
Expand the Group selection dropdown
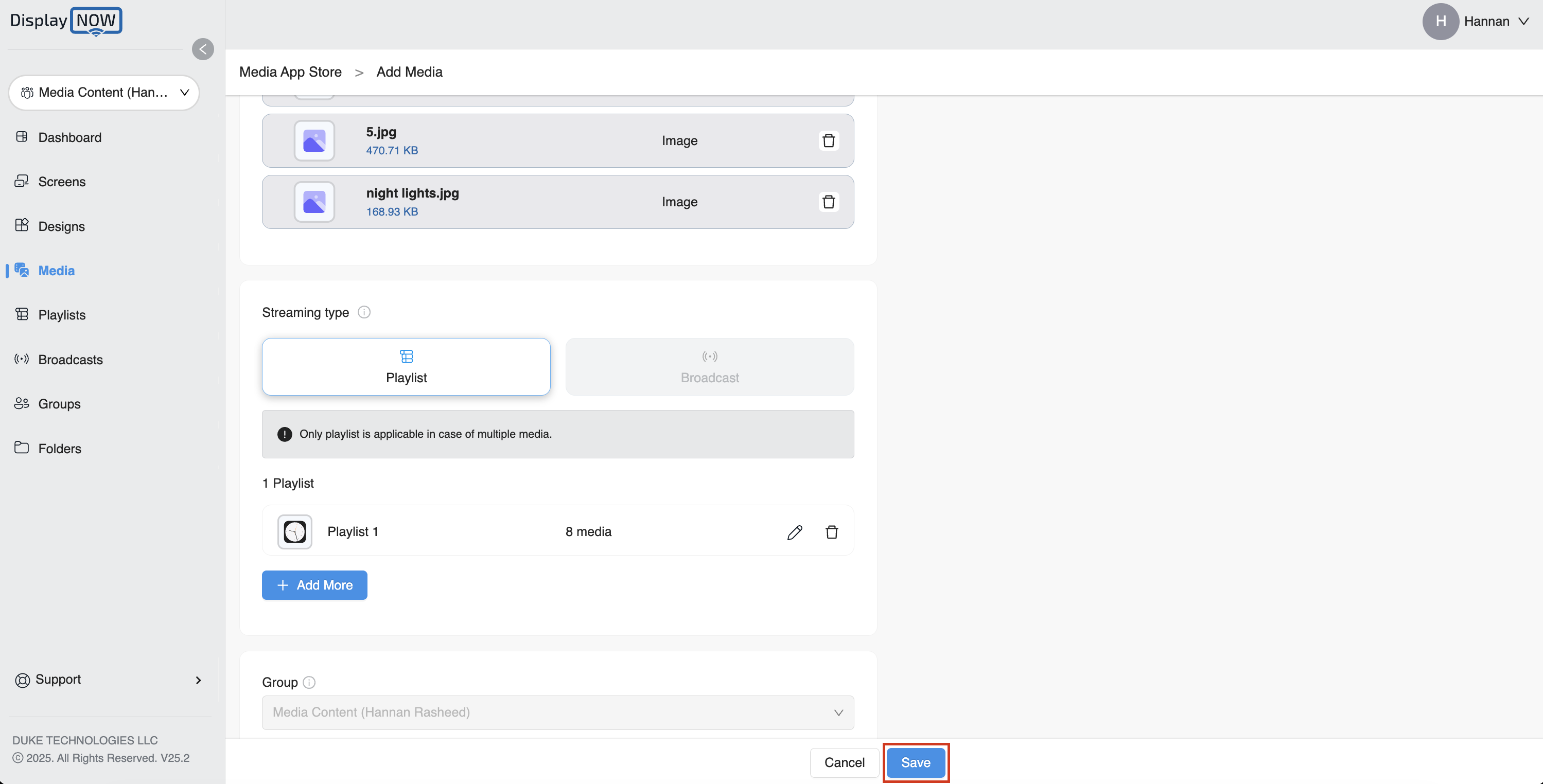click(557, 712)
